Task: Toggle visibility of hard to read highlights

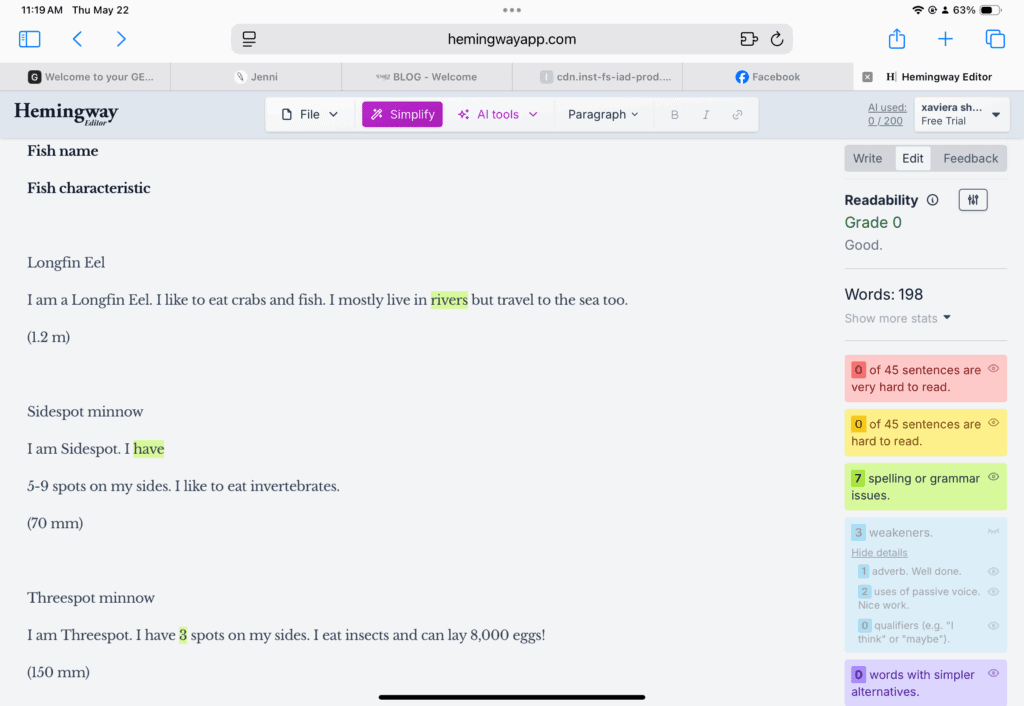Action: click(993, 423)
